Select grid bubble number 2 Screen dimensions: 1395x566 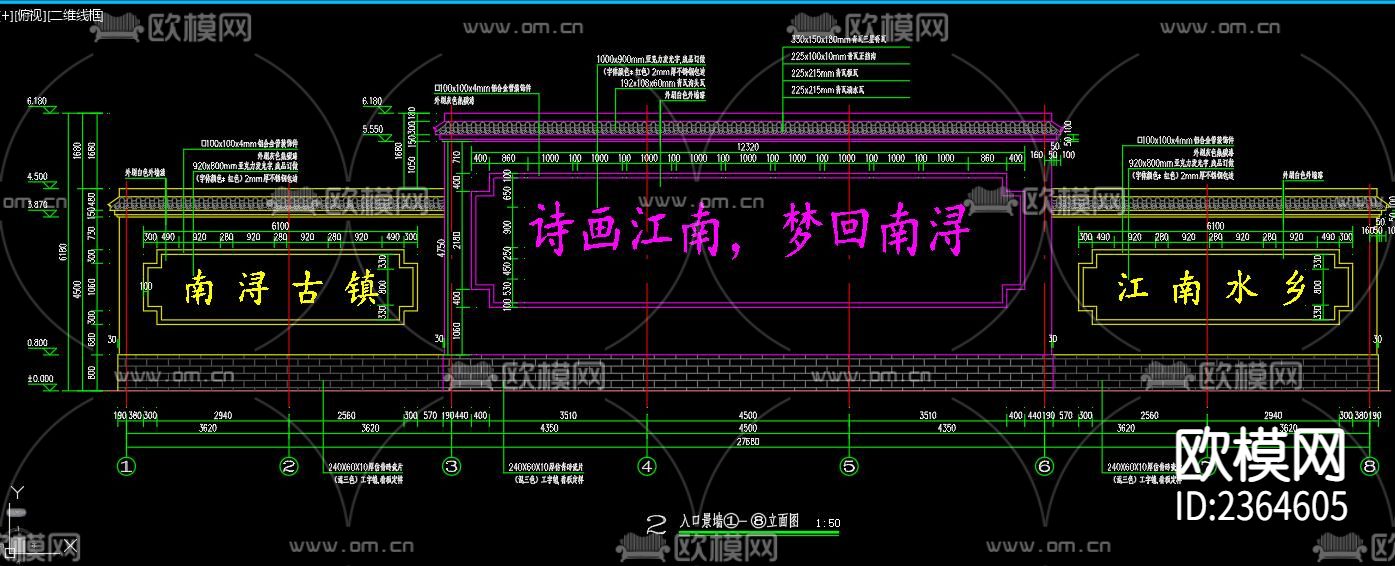pyautogui.click(x=289, y=466)
